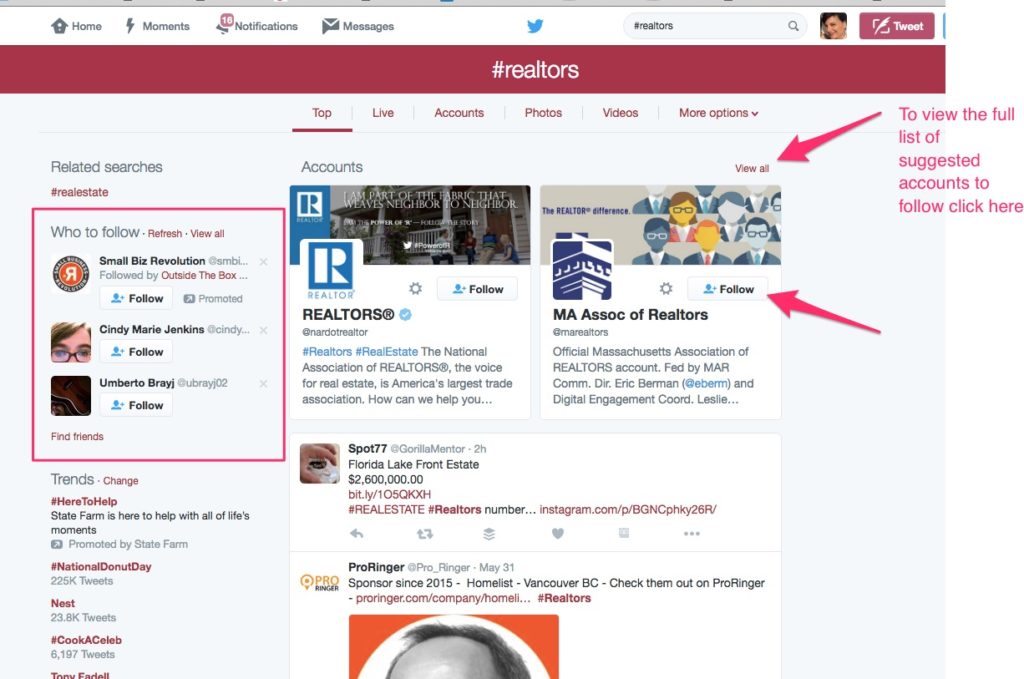The width and height of the screenshot is (1024, 679).
Task: Open the REALTORS® profile name
Action: click(348, 315)
